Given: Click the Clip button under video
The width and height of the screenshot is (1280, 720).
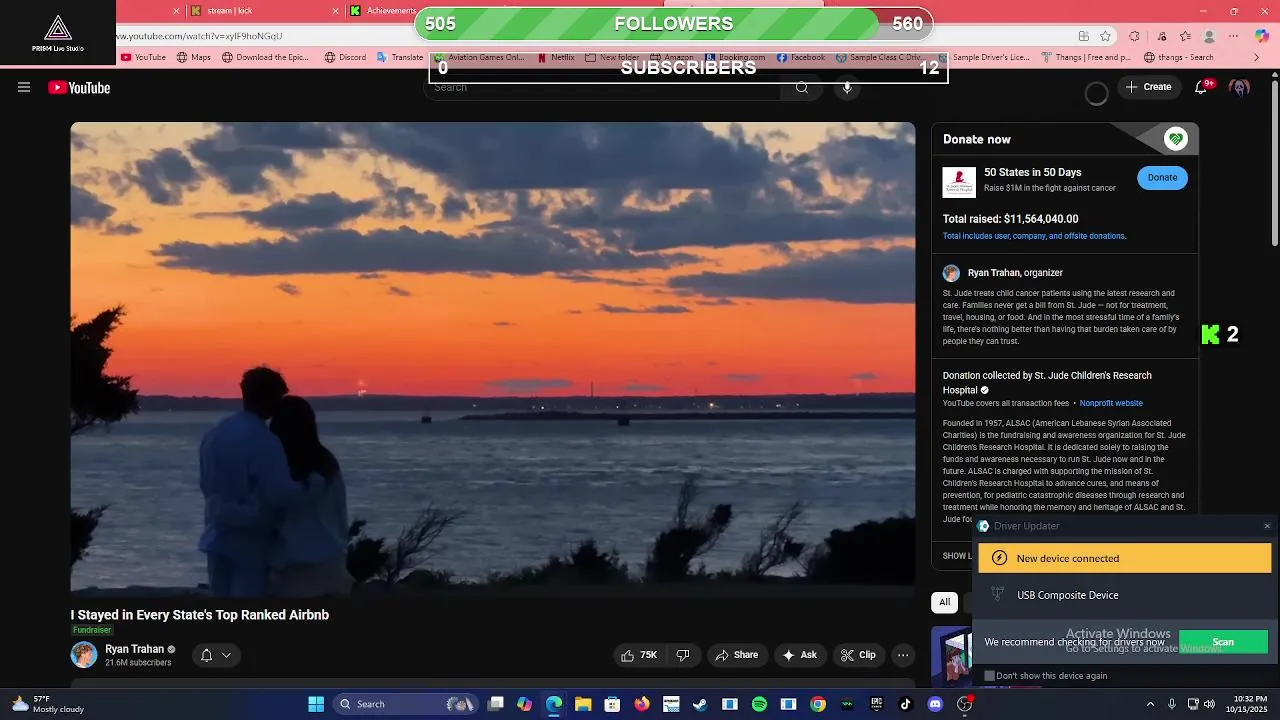Looking at the screenshot, I should [859, 655].
